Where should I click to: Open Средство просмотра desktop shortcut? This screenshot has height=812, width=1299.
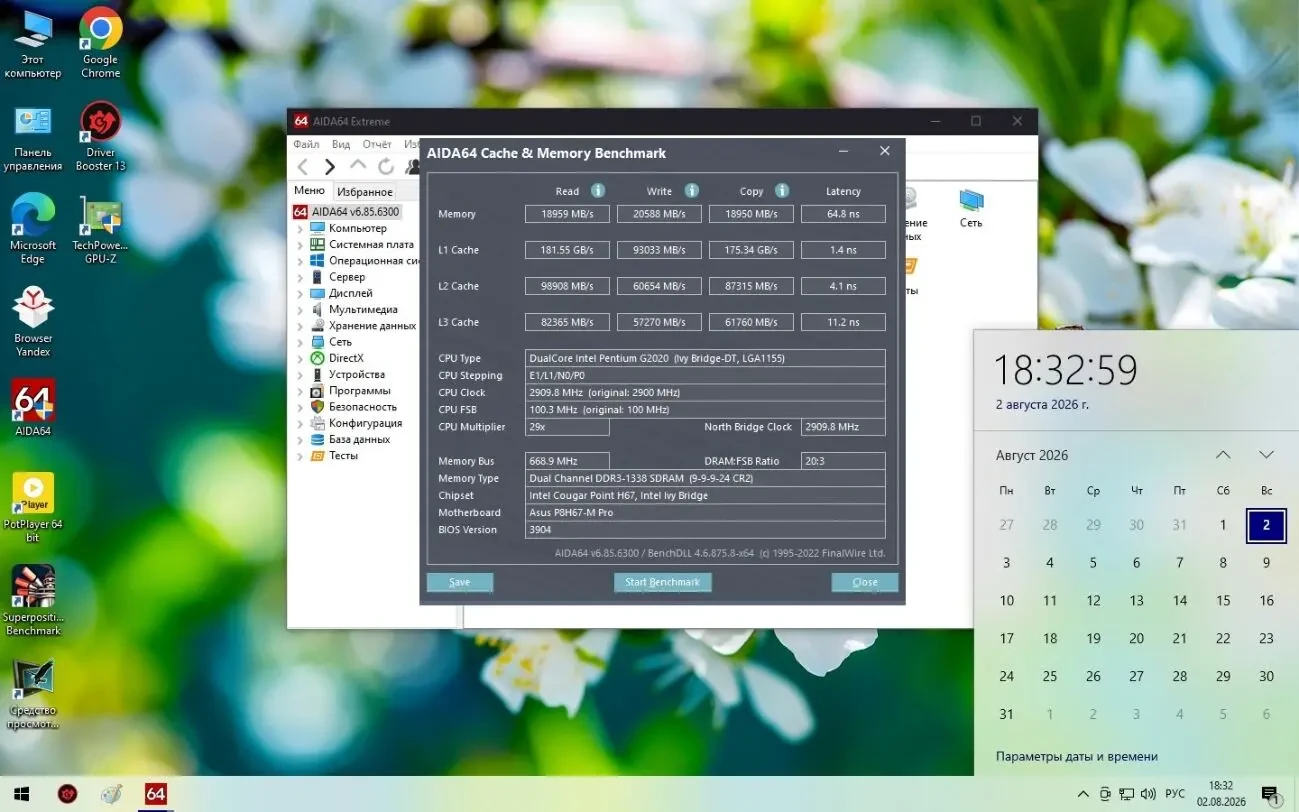pos(33,693)
